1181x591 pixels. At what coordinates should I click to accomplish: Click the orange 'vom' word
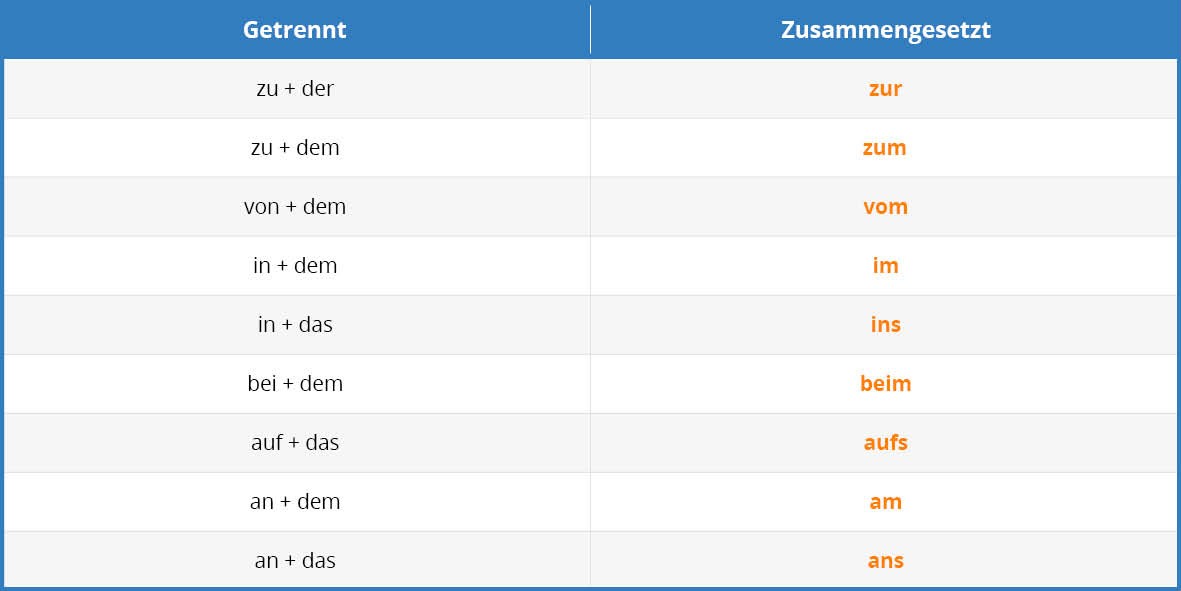pyautogui.click(x=885, y=207)
